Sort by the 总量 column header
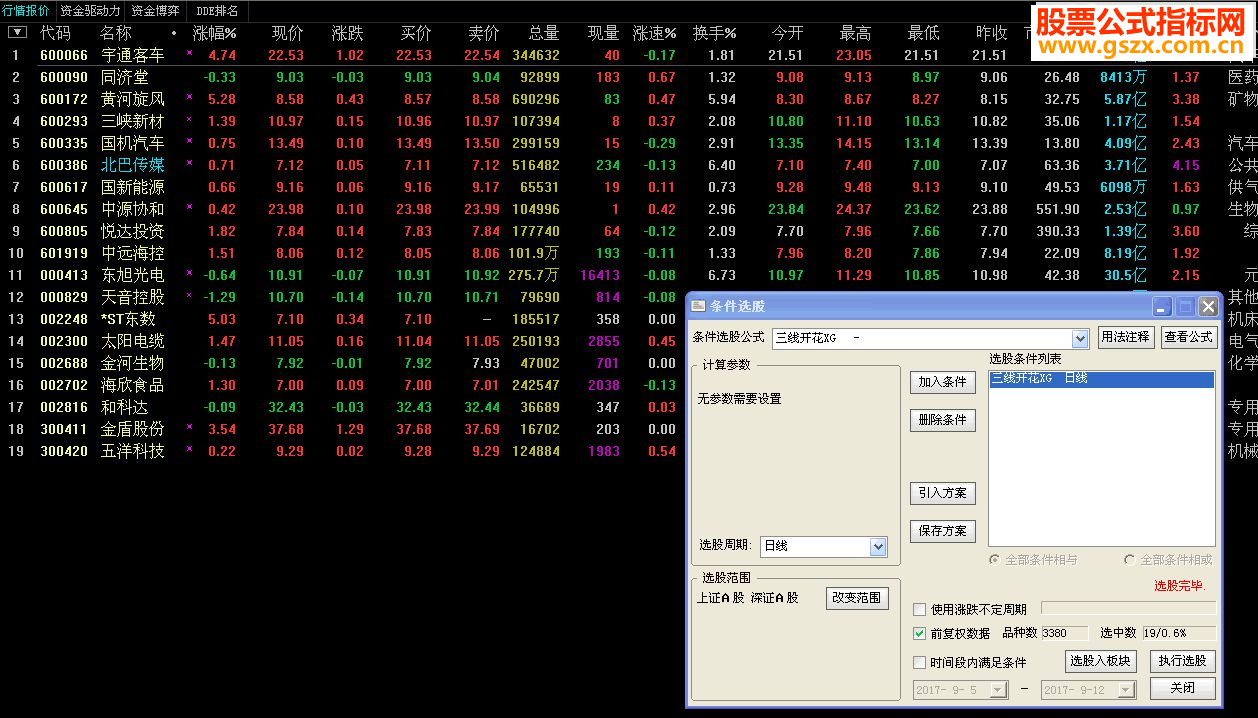 point(543,33)
